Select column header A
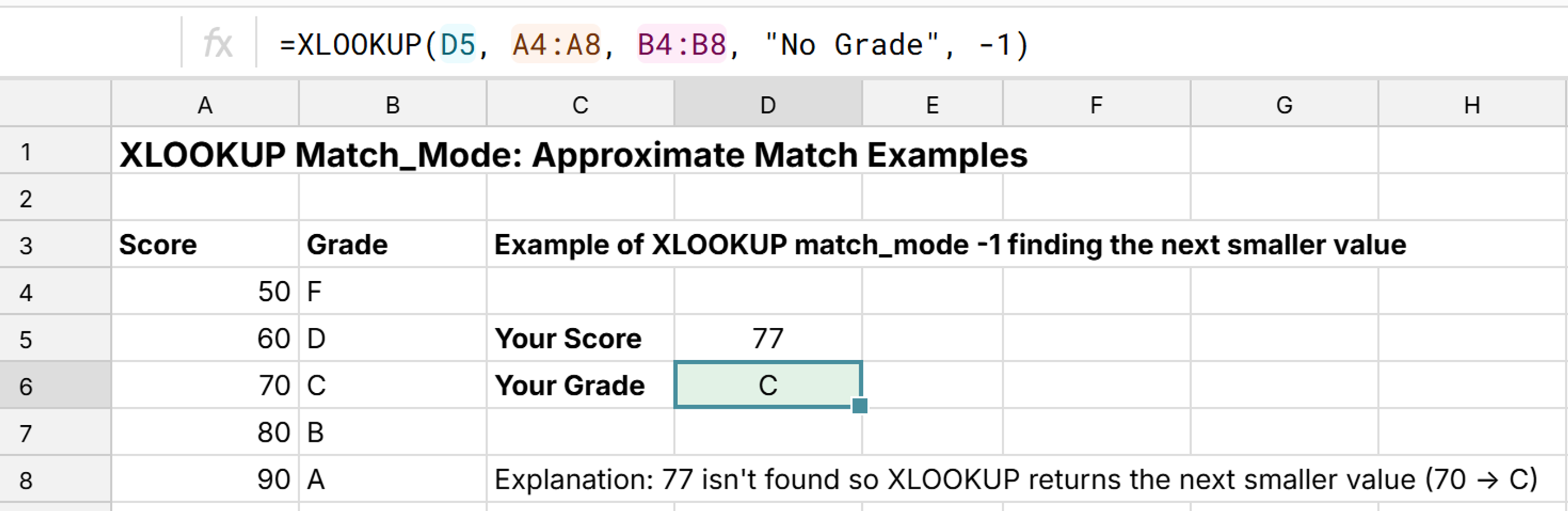The height and width of the screenshot is (511, 1568). pos(204,104)
